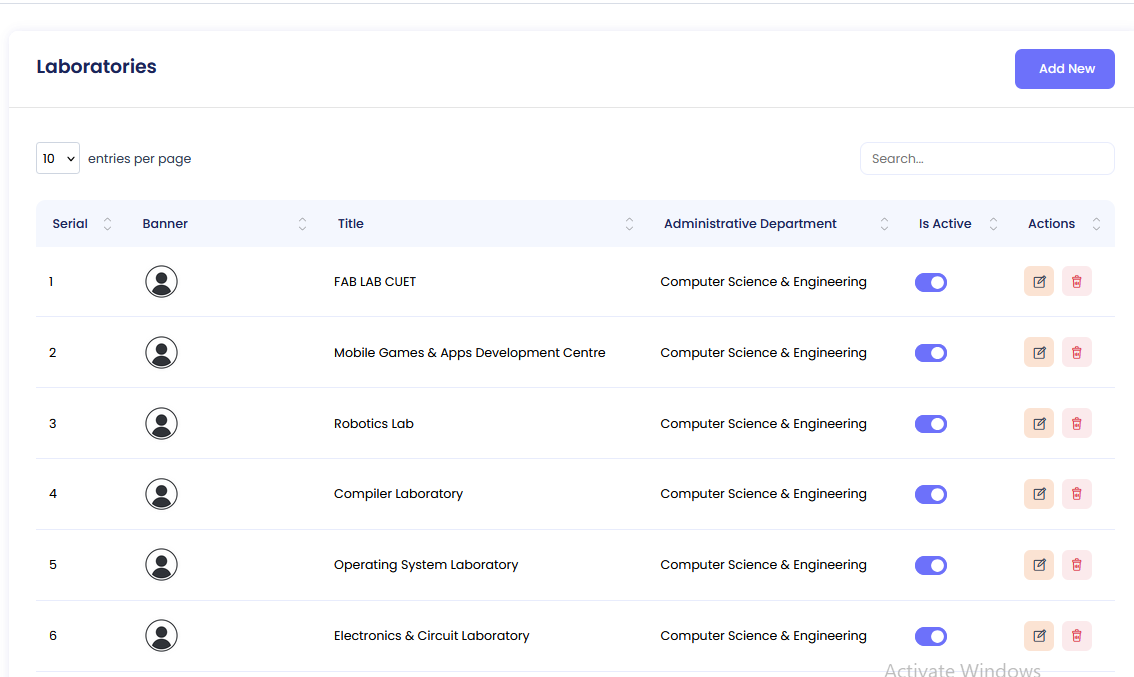Delete the Robotics Lab entry
This screenshot has height=677, width=1134.
[x=1076, y=423]
